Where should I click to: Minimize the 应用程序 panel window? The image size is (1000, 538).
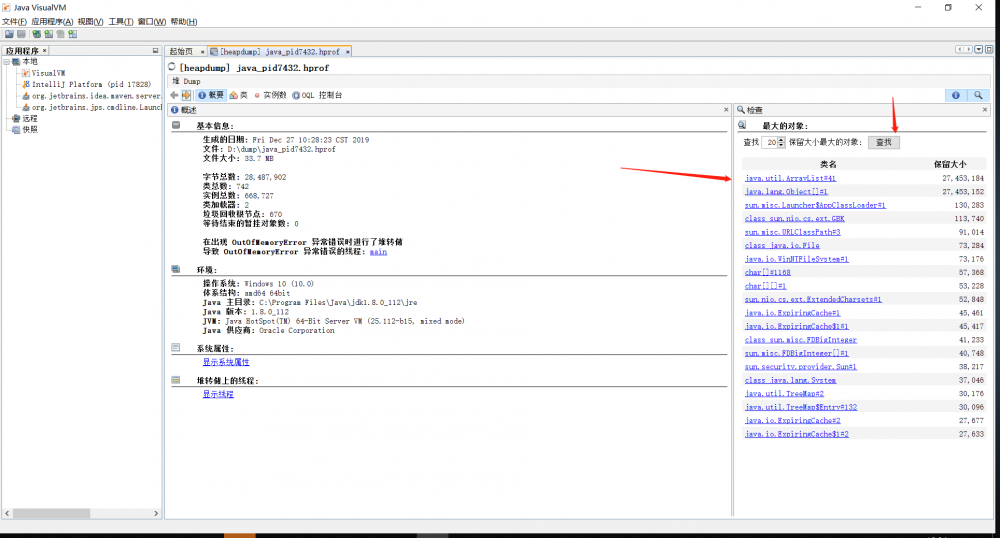tap(155, 50)
